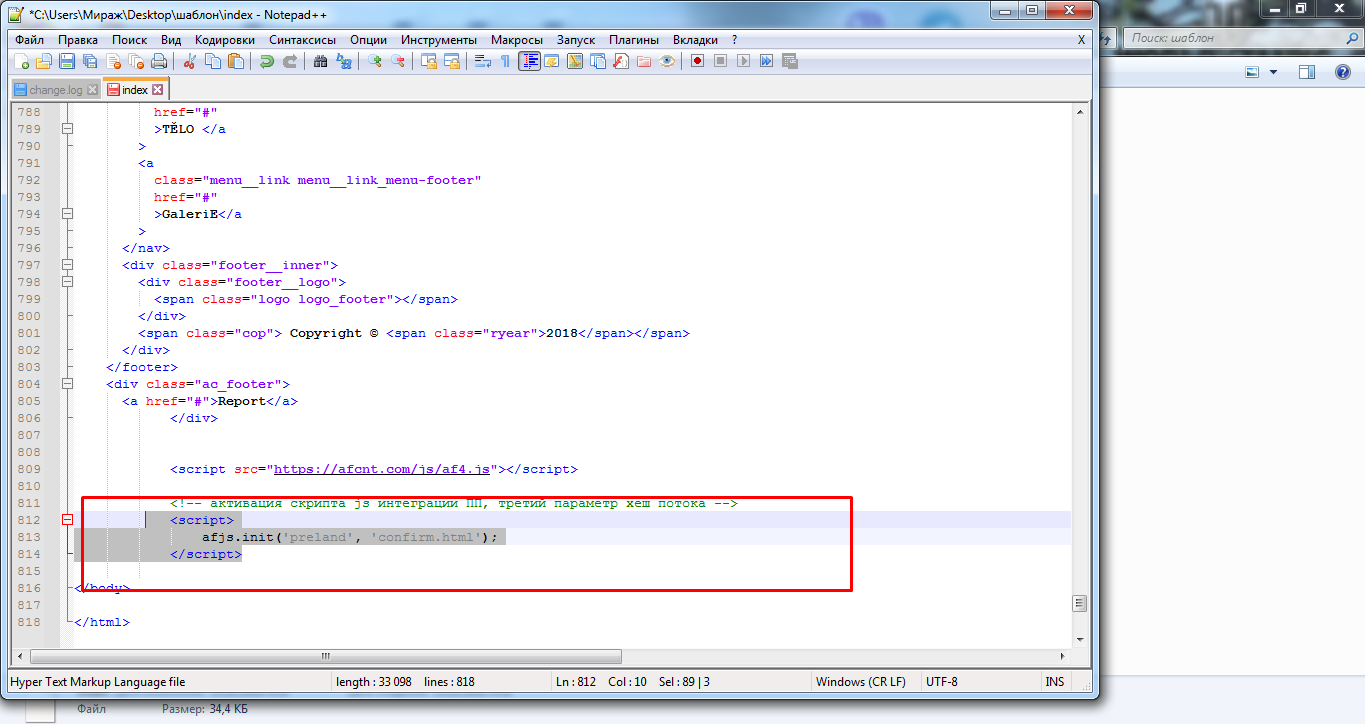Image resolution: width=1365 pixels, height=724 pixels.
Task: Toggle file monitoring eye icon
Action: (x=666, y=61)
